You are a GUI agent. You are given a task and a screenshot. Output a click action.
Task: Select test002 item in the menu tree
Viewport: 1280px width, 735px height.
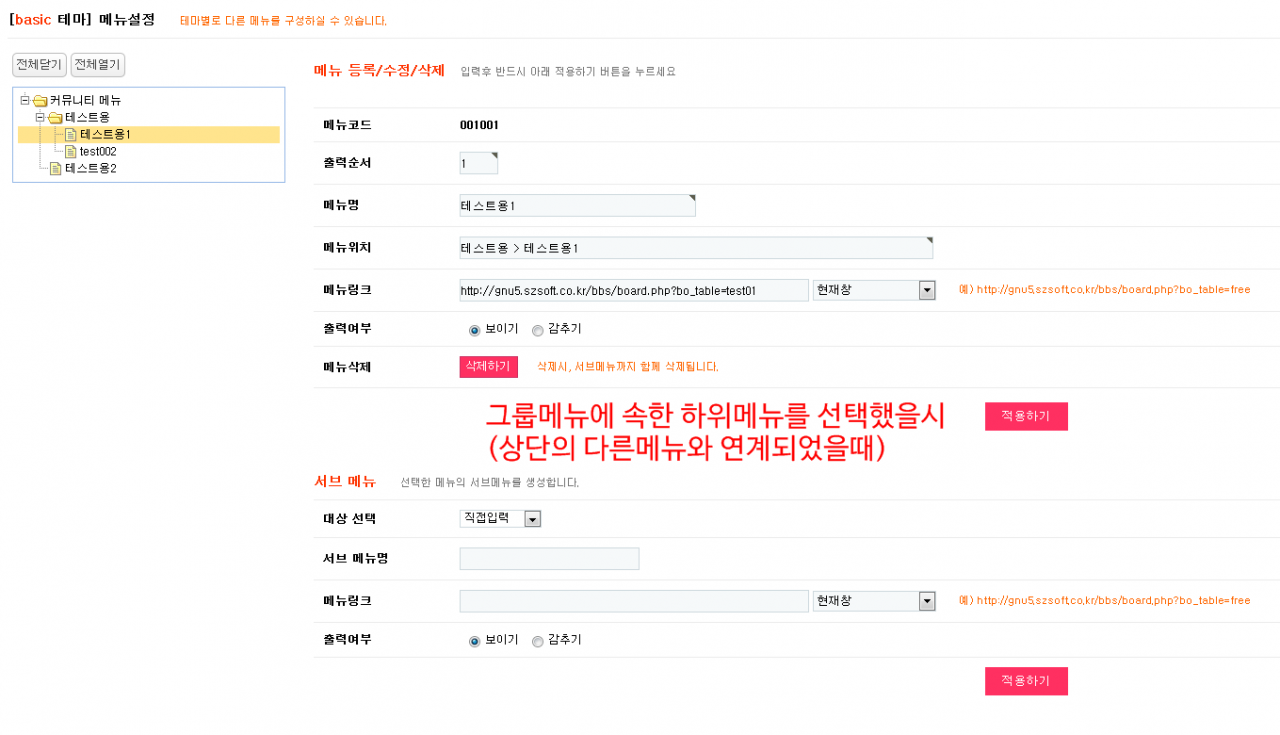(x=98, y=151)
